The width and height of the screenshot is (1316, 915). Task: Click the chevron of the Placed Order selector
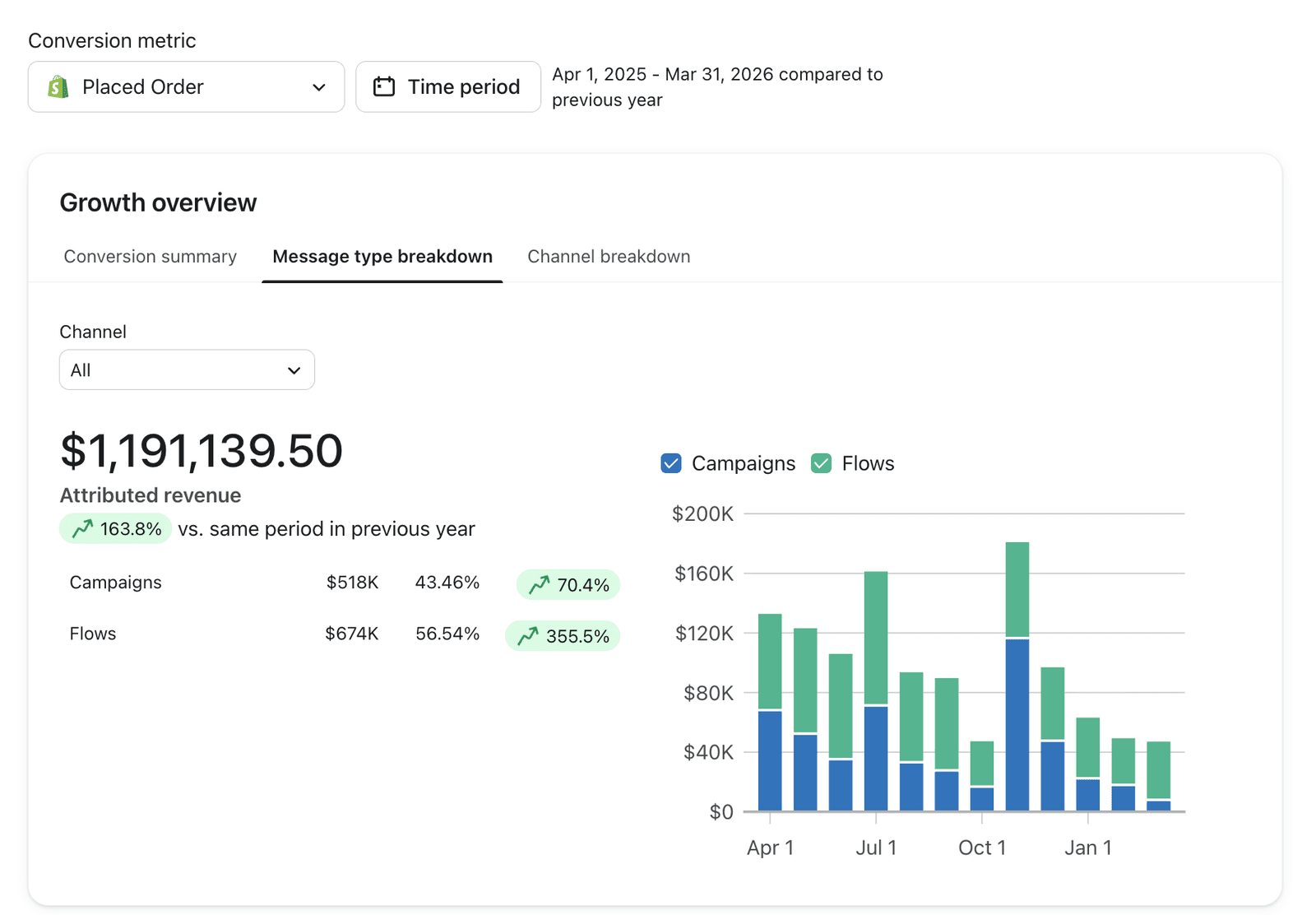pos(319,87)
